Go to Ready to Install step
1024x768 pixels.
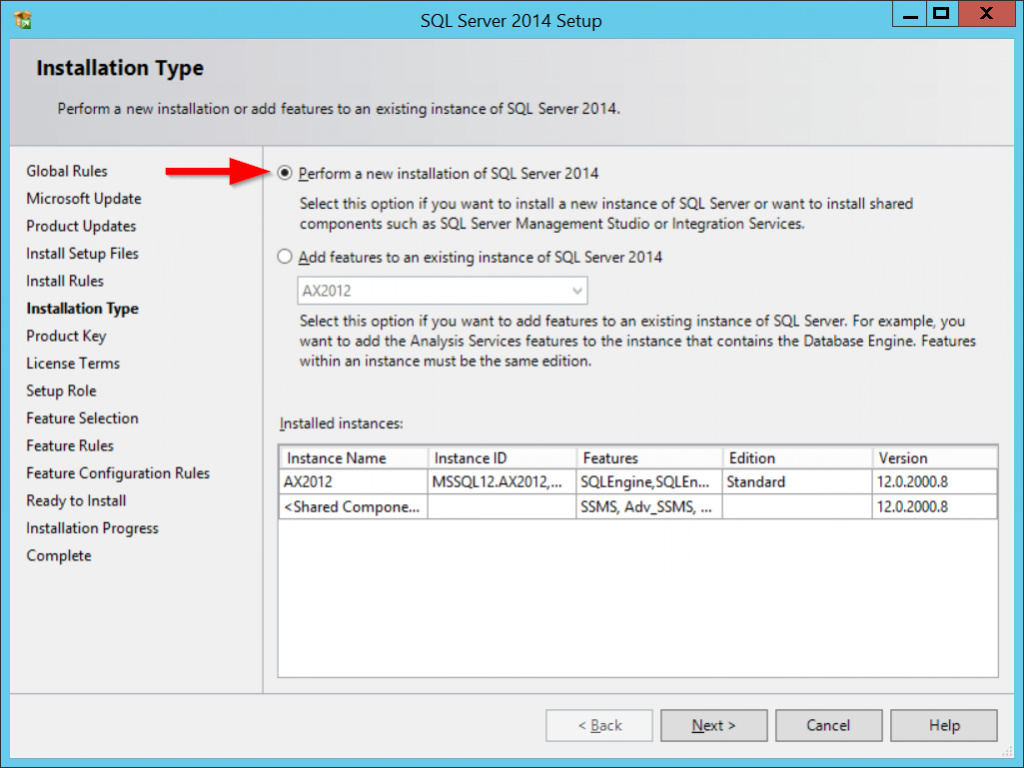pos(75,500)
